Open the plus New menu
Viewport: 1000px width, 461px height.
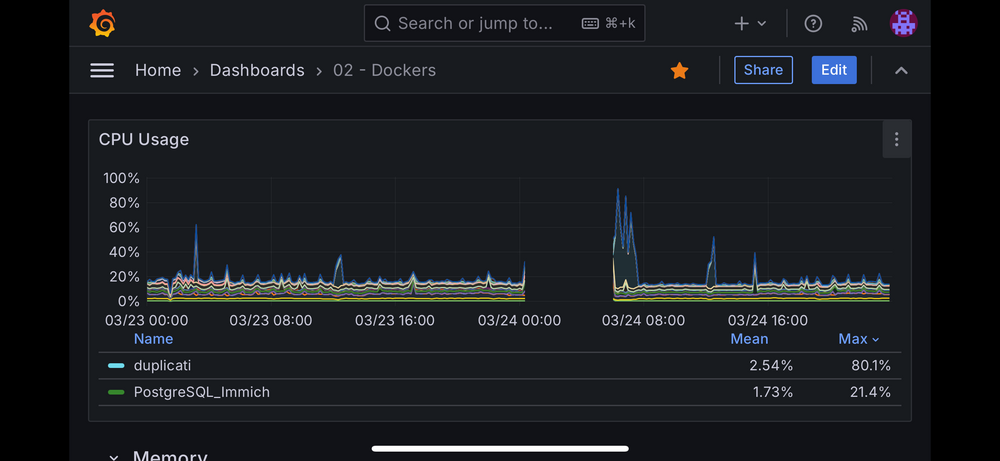750,24
